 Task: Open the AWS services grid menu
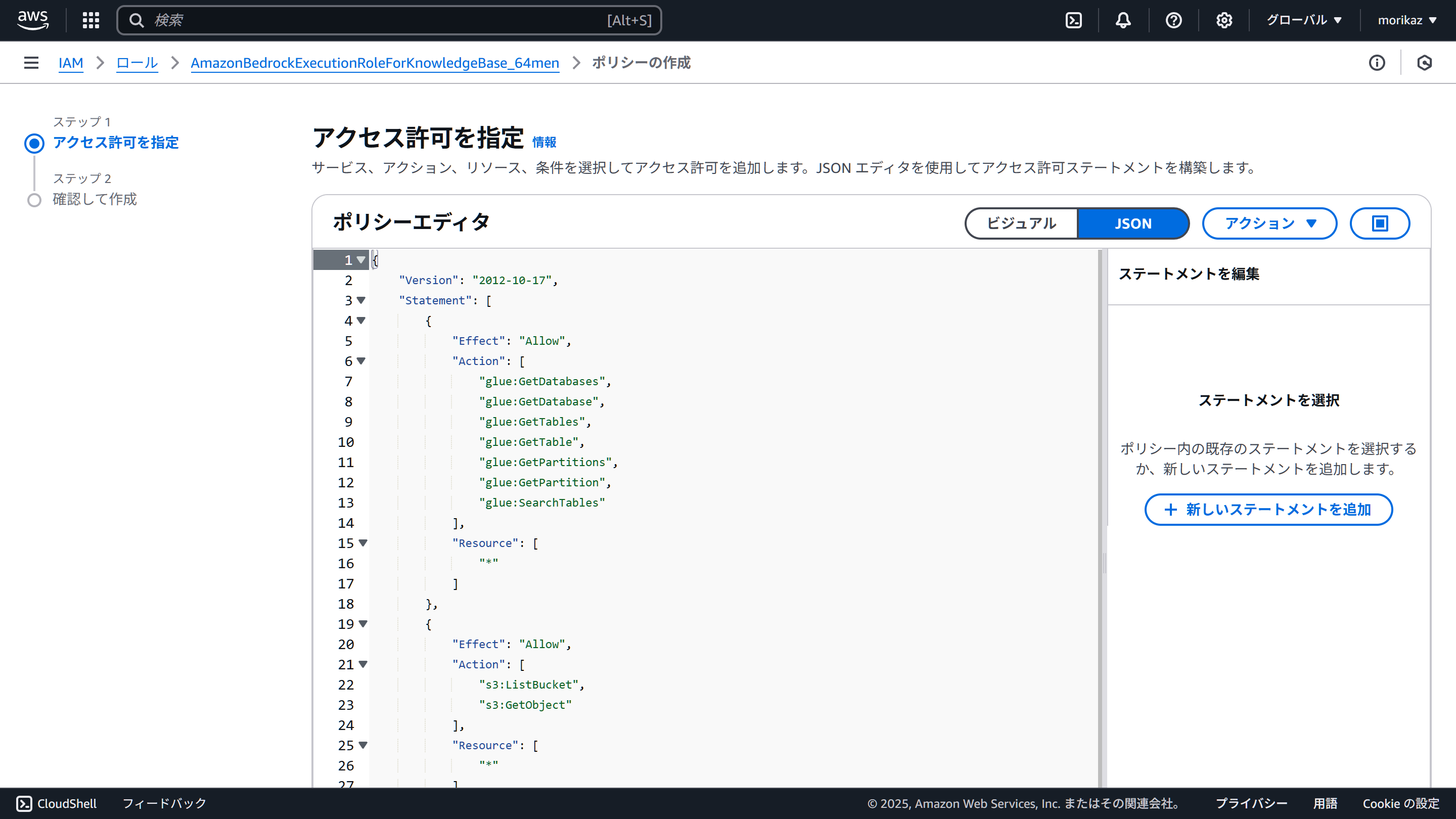(90, 20)
